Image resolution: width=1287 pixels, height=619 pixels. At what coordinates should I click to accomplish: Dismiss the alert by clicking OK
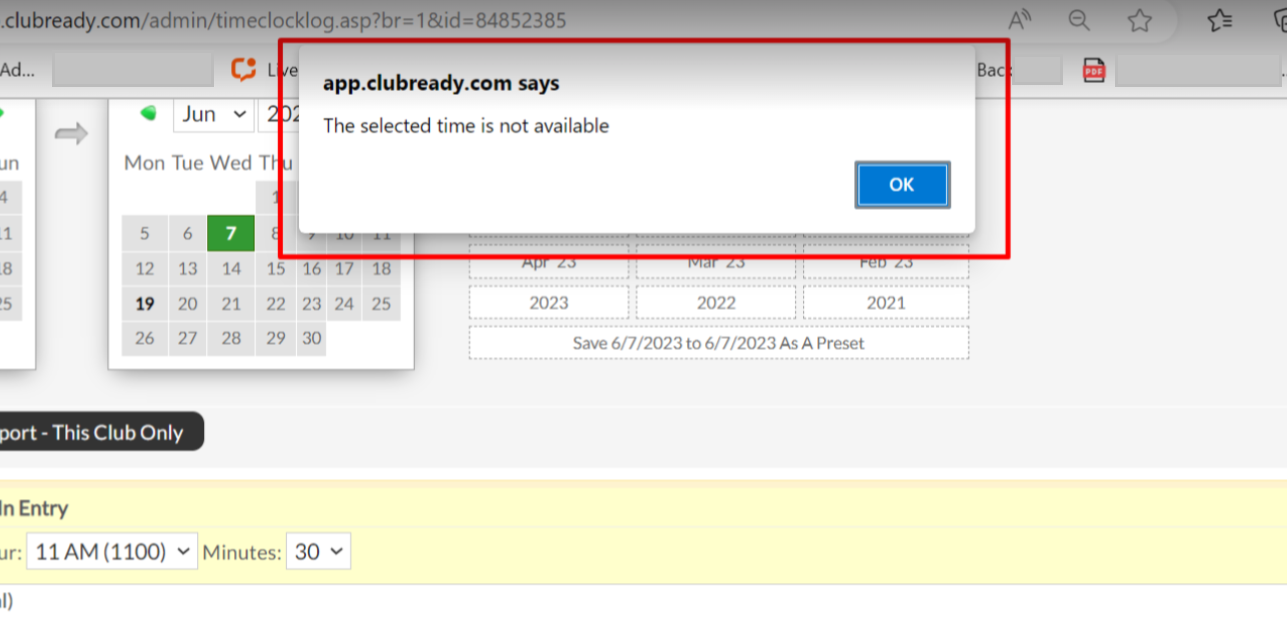(901, 184)
